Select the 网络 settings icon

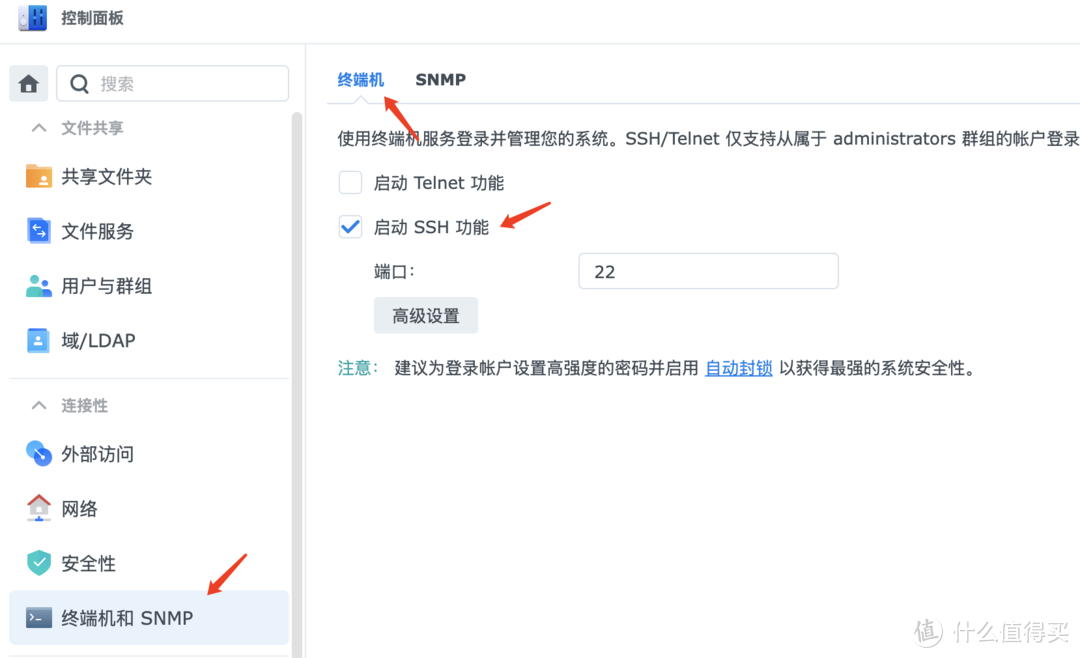click(37, 508)
